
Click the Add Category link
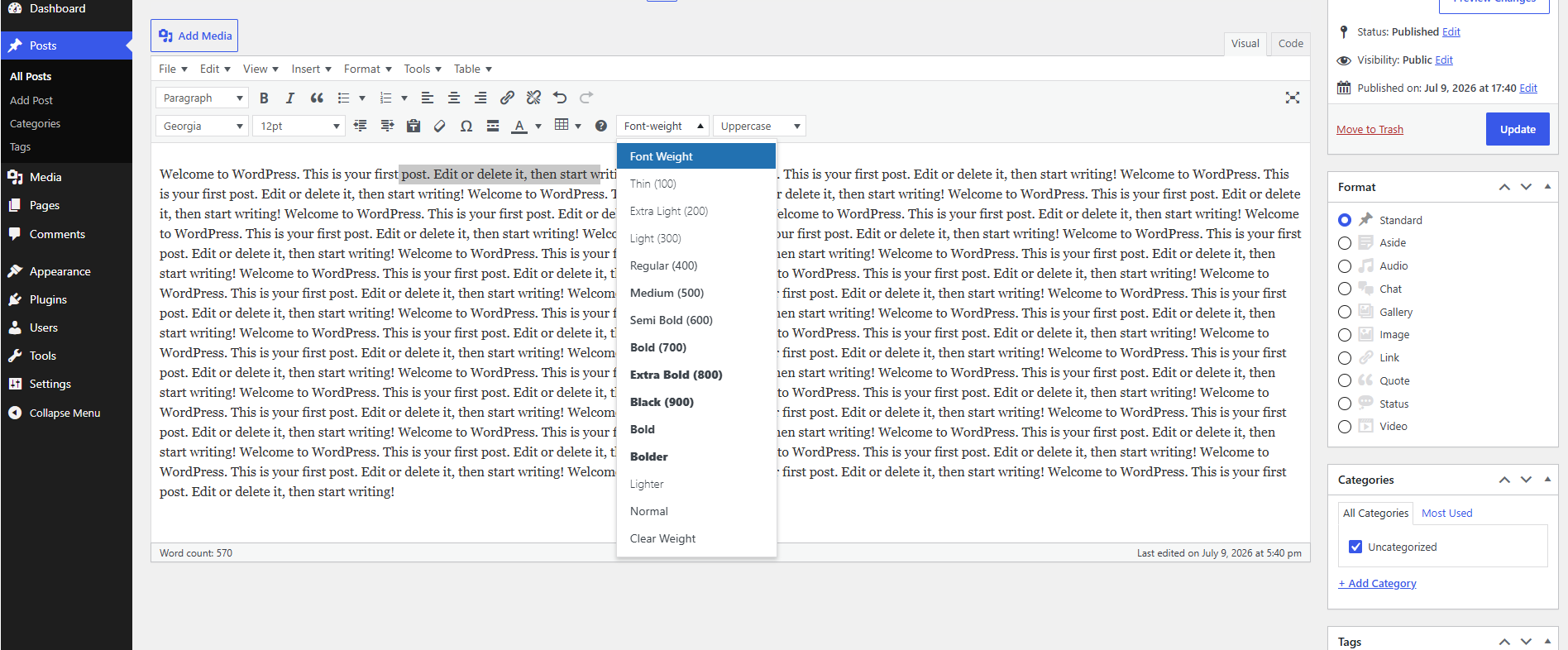point(1377,583)
